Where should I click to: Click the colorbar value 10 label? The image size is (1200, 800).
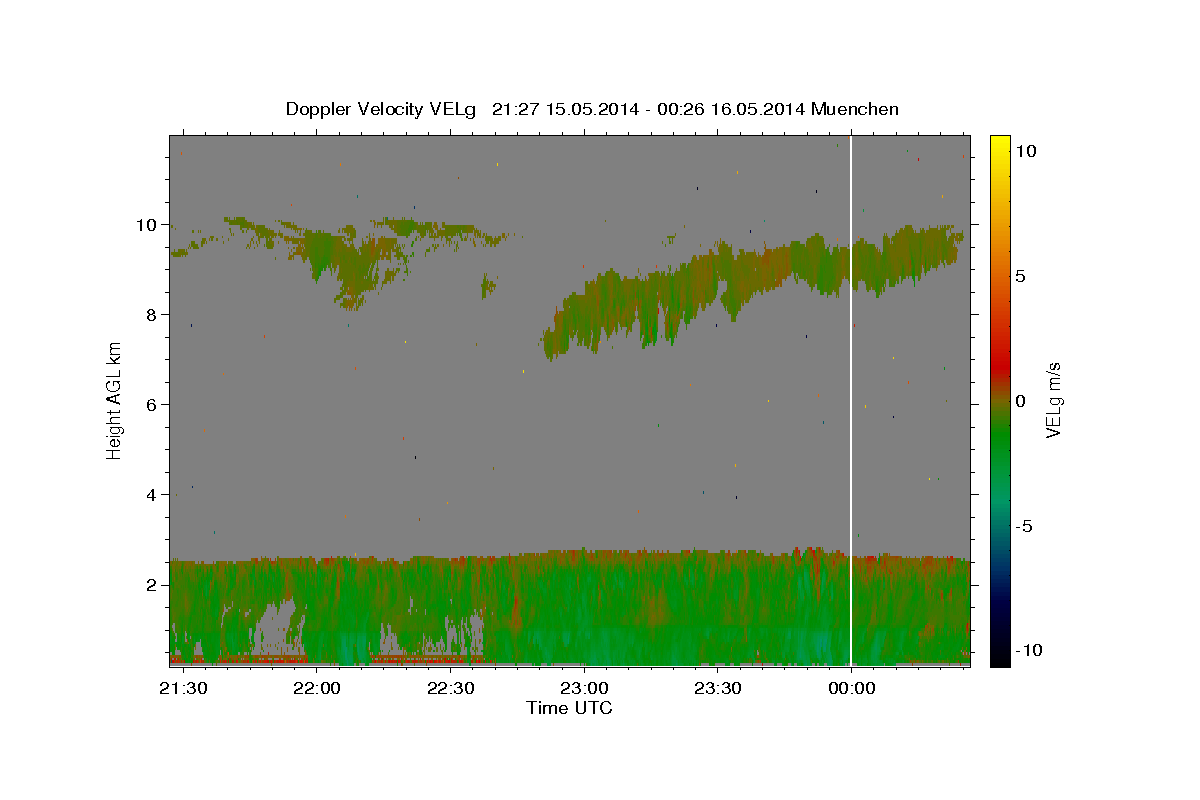pyautogui.click(x=1025, y=150)
